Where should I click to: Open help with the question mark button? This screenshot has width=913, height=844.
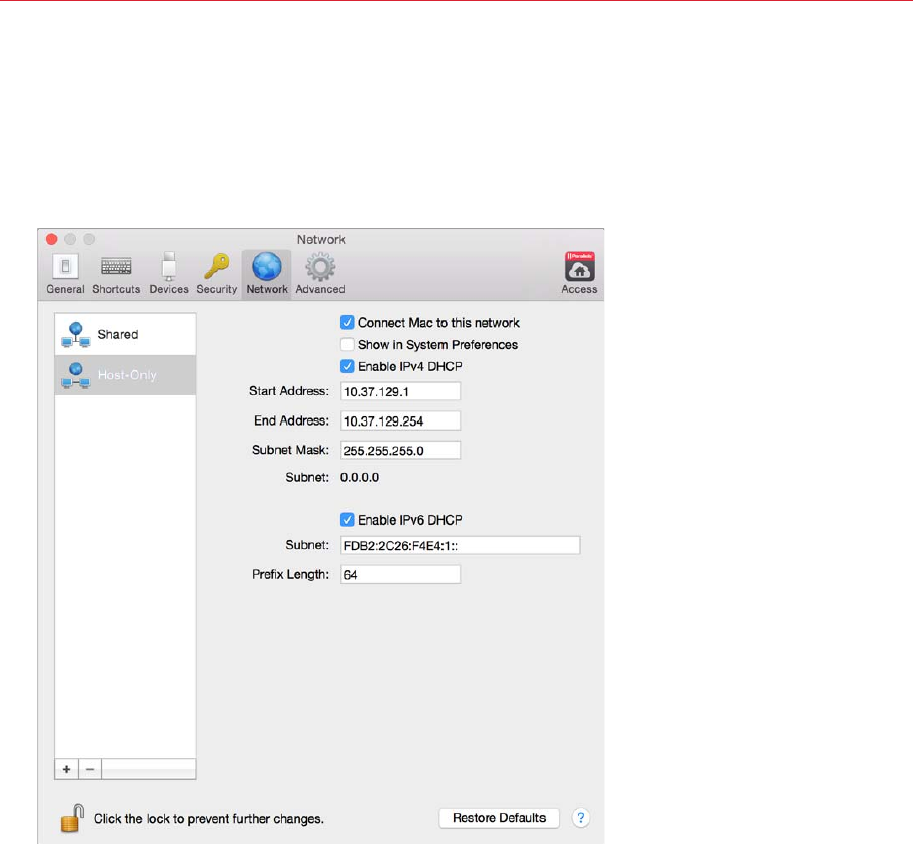coord(581,818)
